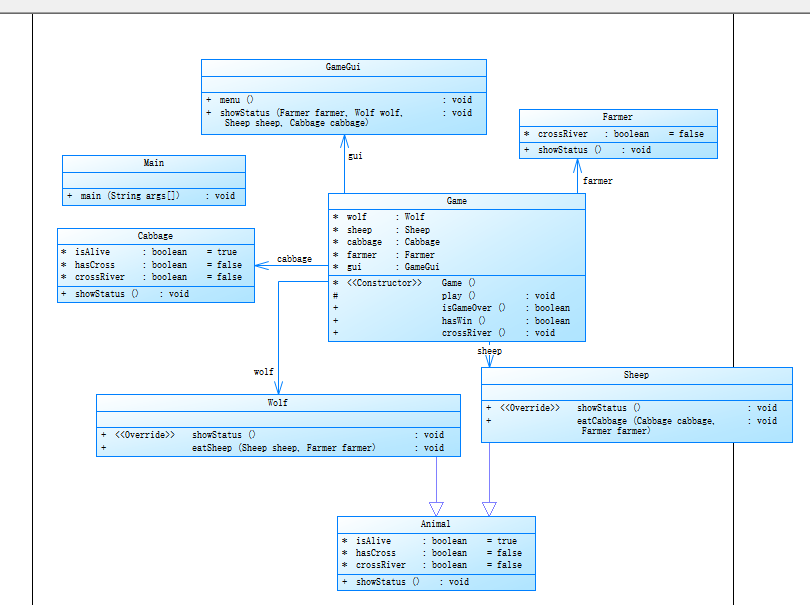Click isAlive attribute in Animal class
The height and width of the screenshot is (605, 810).
[x=429, y=541]
